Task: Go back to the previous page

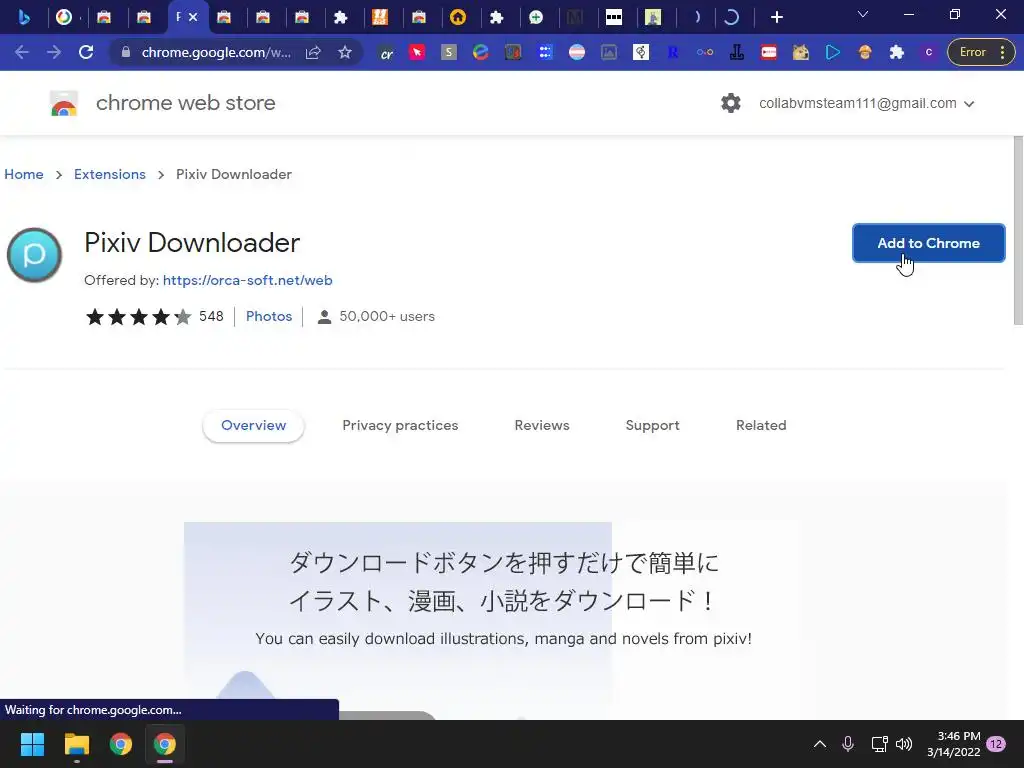Action: click(22, 52)
